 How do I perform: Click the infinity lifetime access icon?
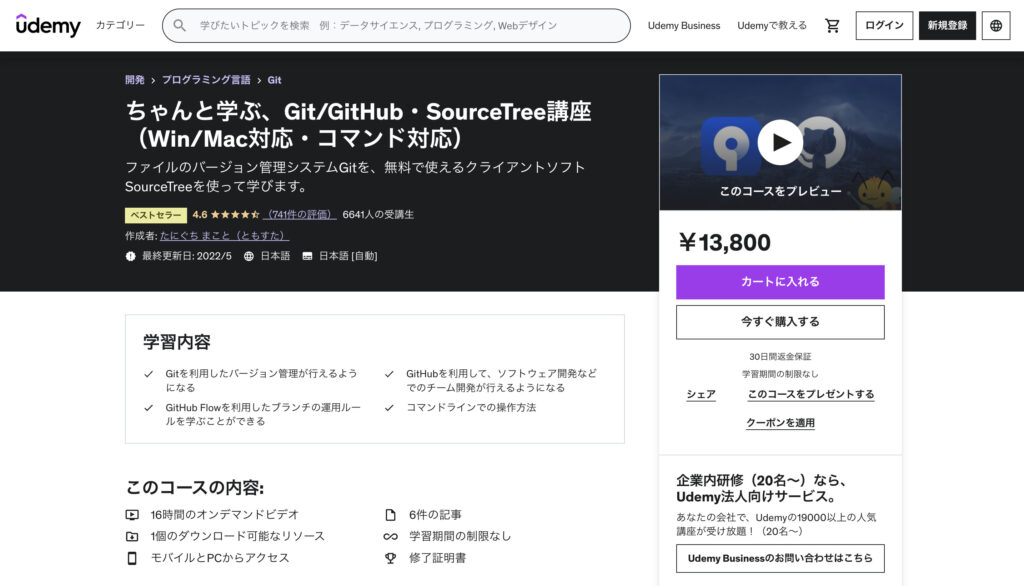tap(391, 536)
